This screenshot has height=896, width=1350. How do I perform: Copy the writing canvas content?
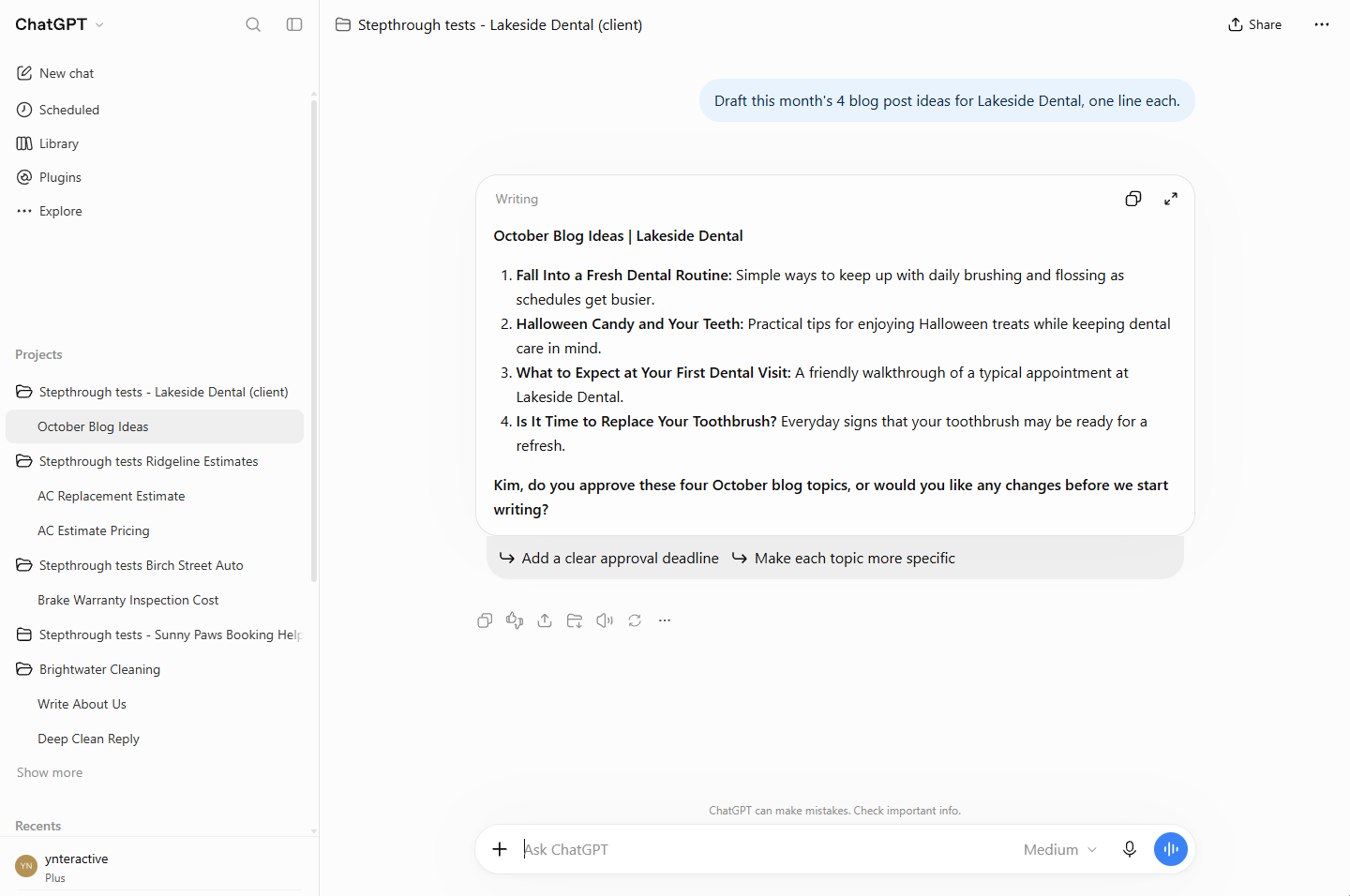coord(1133,199)
